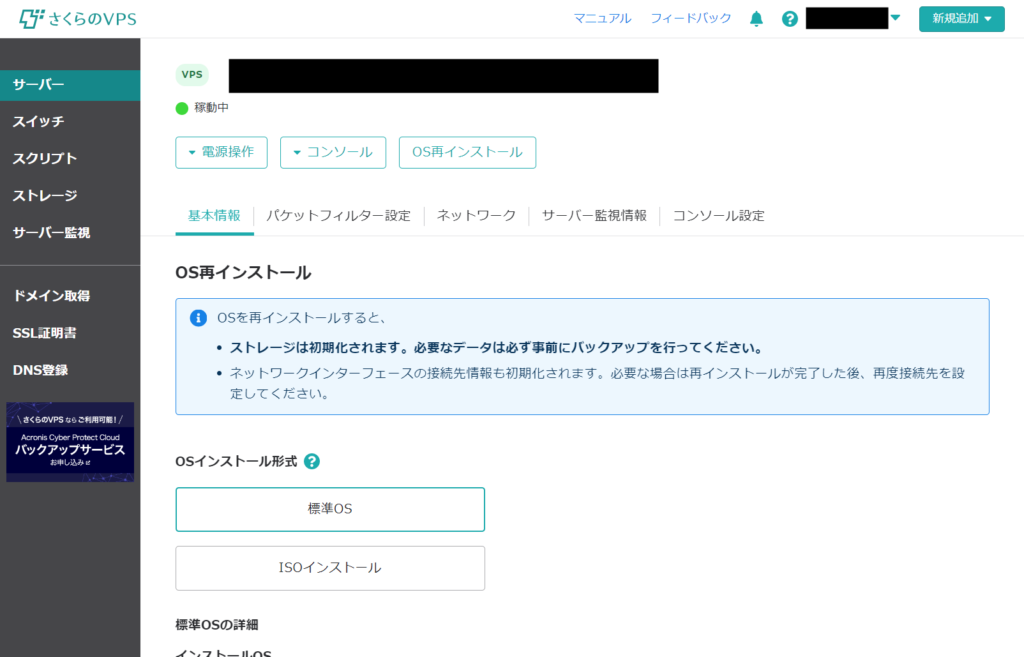Click the OS再インストール button
Viewport: 1024px width, 657px height.
pos(468,152)
